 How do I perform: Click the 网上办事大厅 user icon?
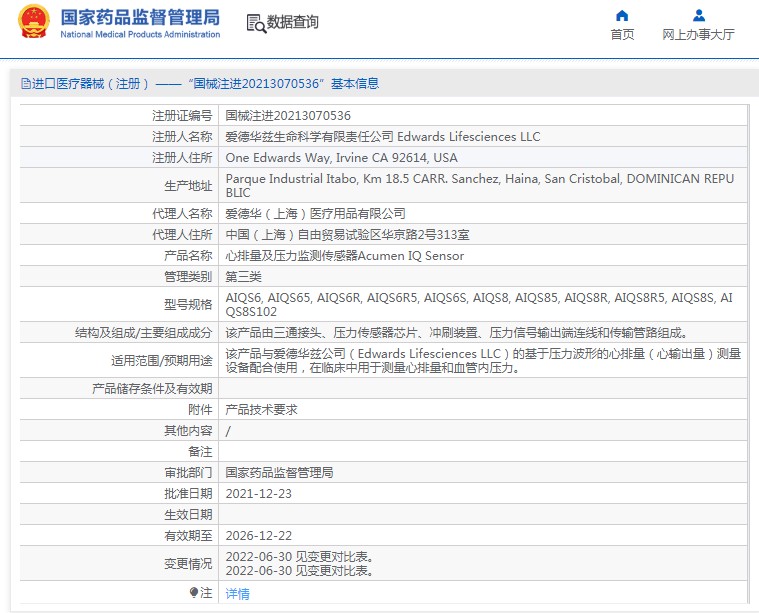[698, 16]
